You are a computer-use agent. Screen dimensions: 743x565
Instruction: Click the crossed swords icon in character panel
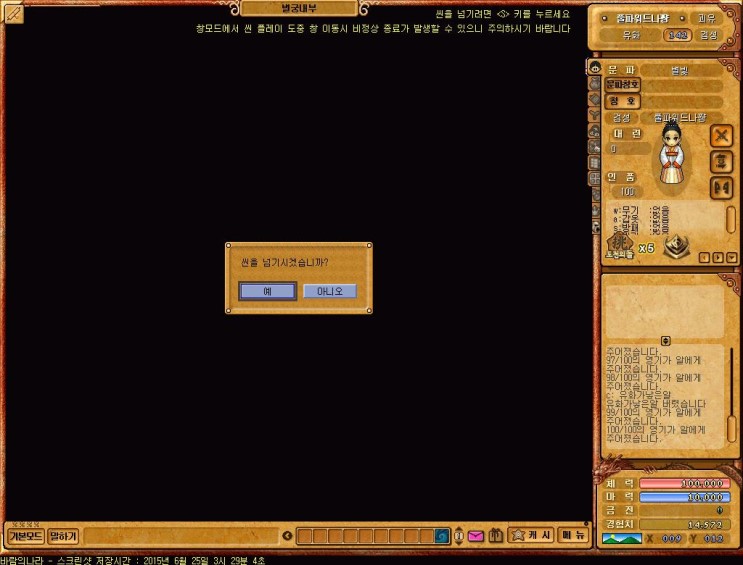click(721, 136)
